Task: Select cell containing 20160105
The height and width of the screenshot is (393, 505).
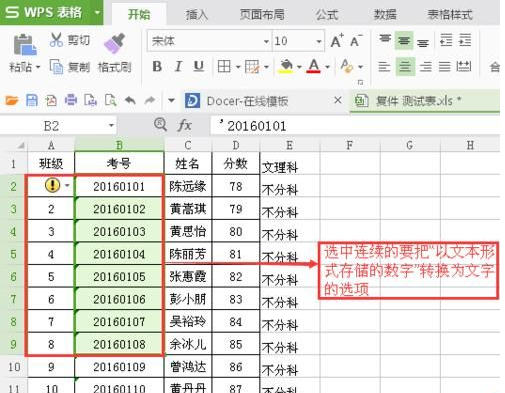Action: point(119,277)
